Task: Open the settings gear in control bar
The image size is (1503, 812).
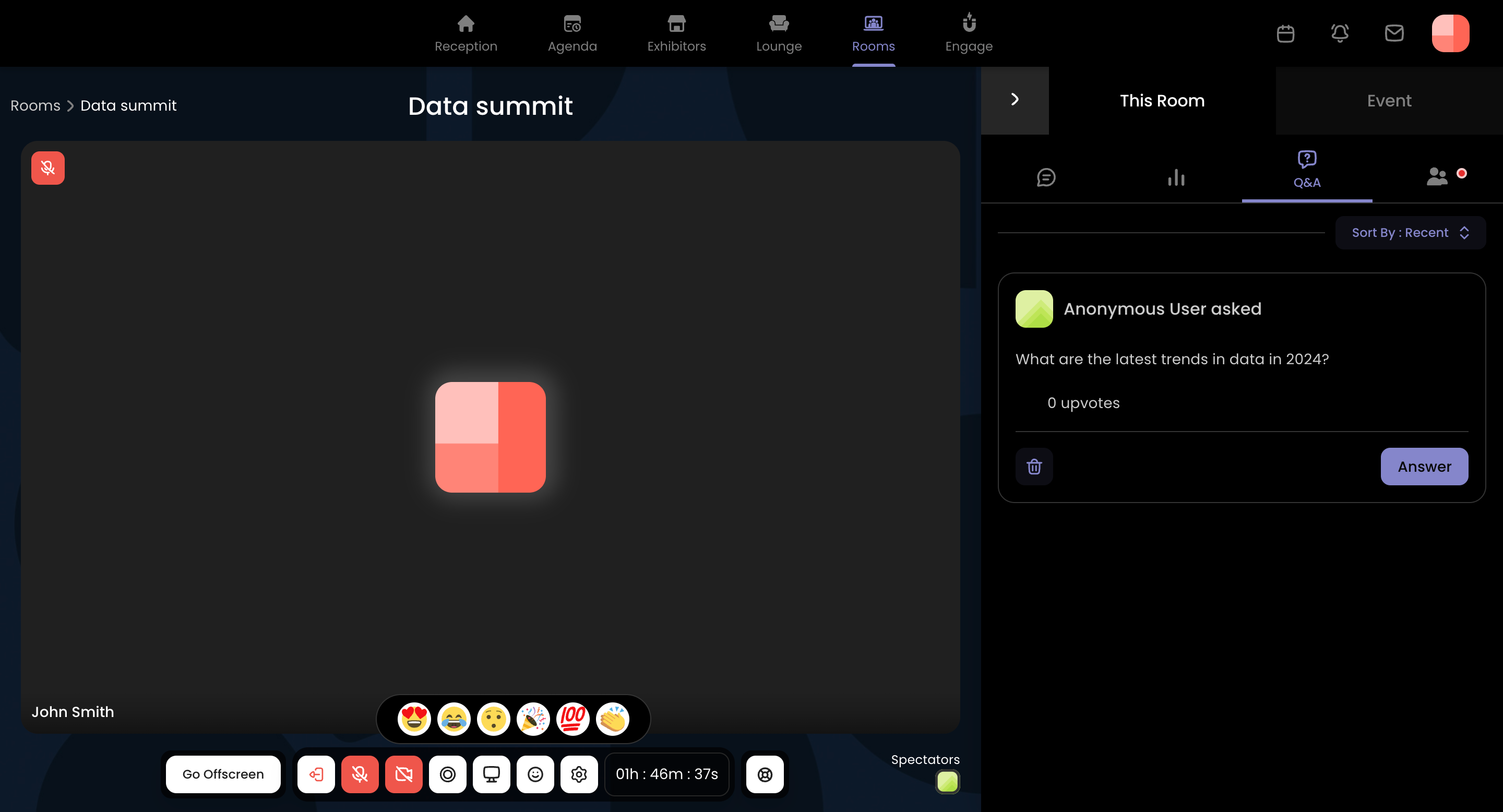Action: [x=579, y=774]
